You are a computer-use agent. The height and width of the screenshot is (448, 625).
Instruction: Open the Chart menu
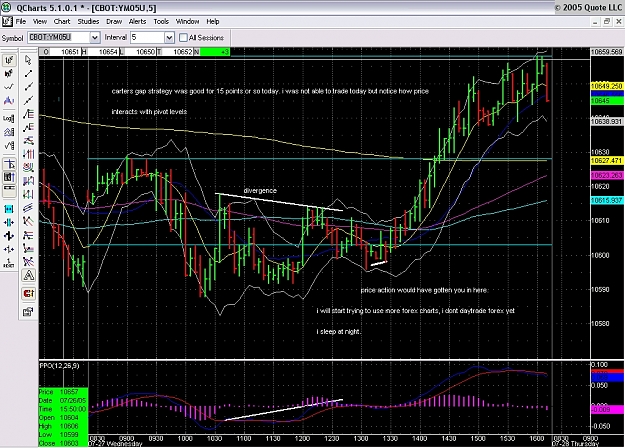(62, 22)
